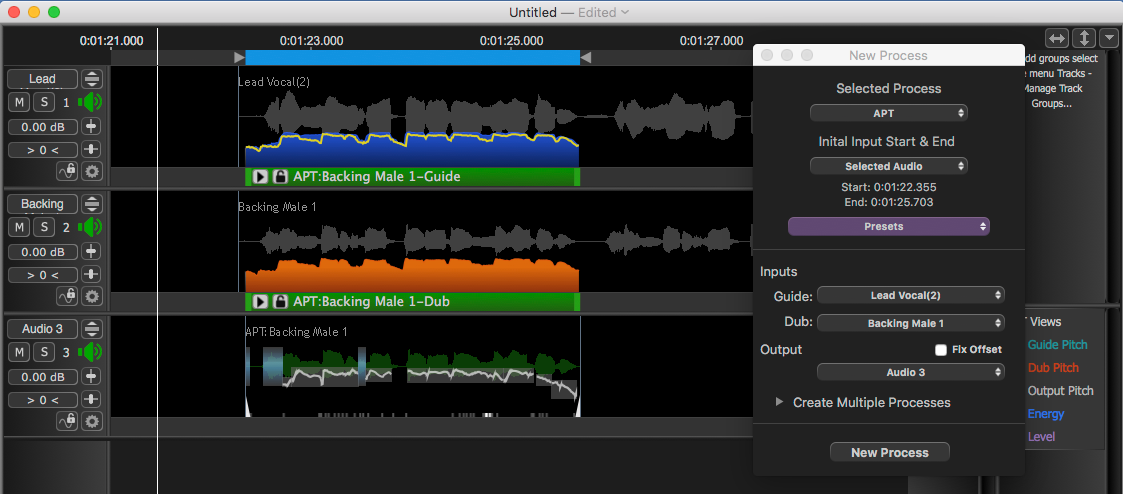This screenshot has height=494, width=1123.
Task: Select Energy in the Views list
Action: [x=1045, y=414]
